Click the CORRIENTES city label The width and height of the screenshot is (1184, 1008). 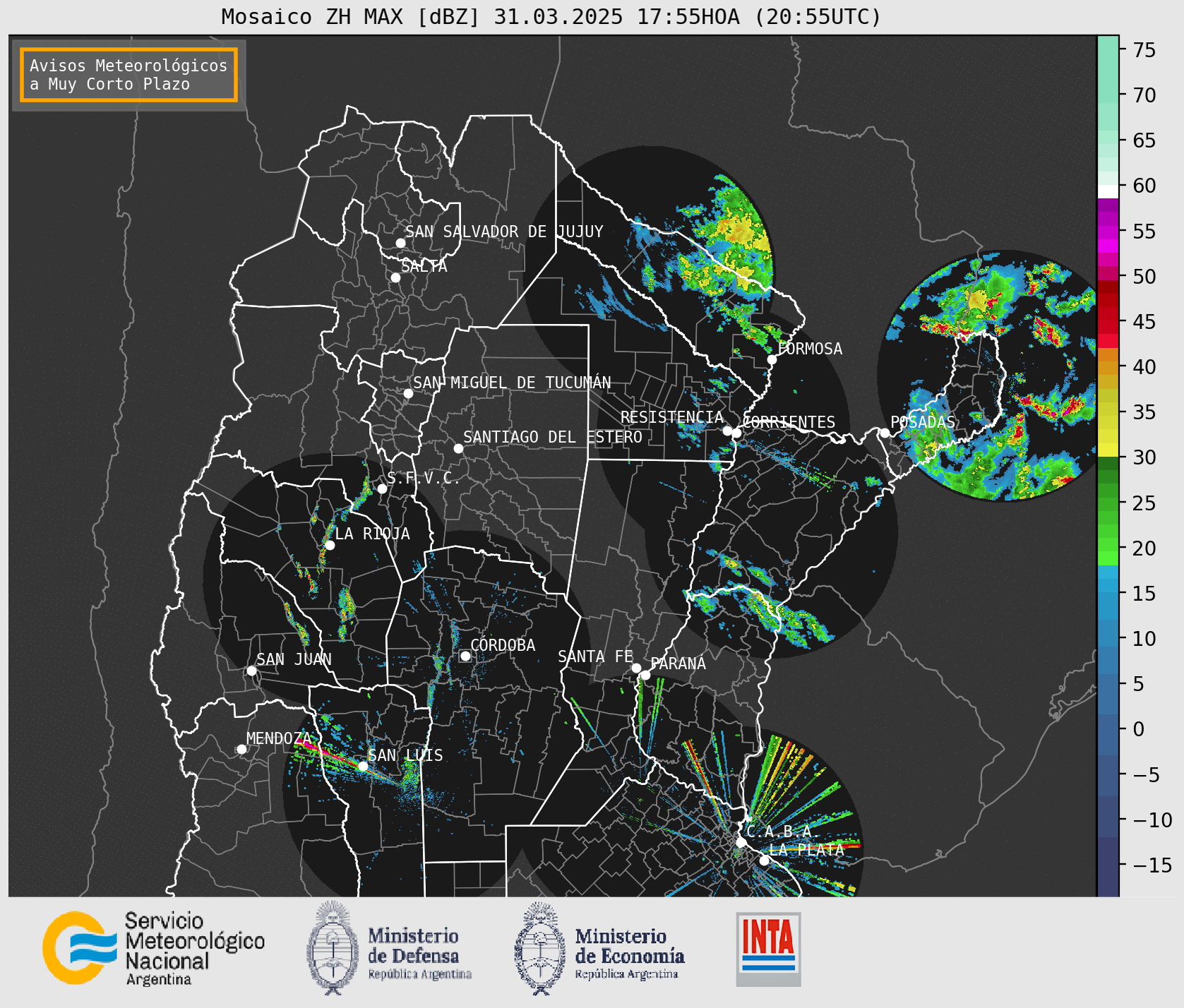tap(789, 422)
